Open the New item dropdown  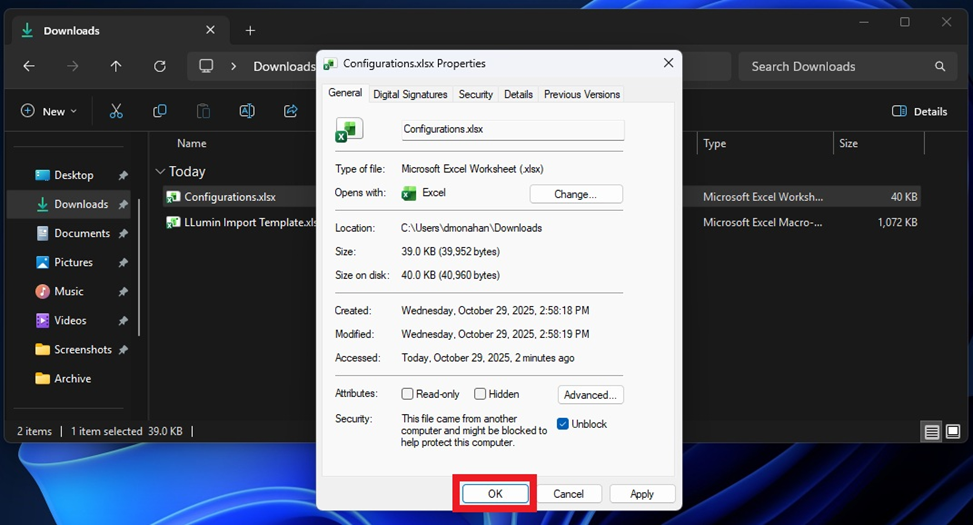(x=48, y=111)
